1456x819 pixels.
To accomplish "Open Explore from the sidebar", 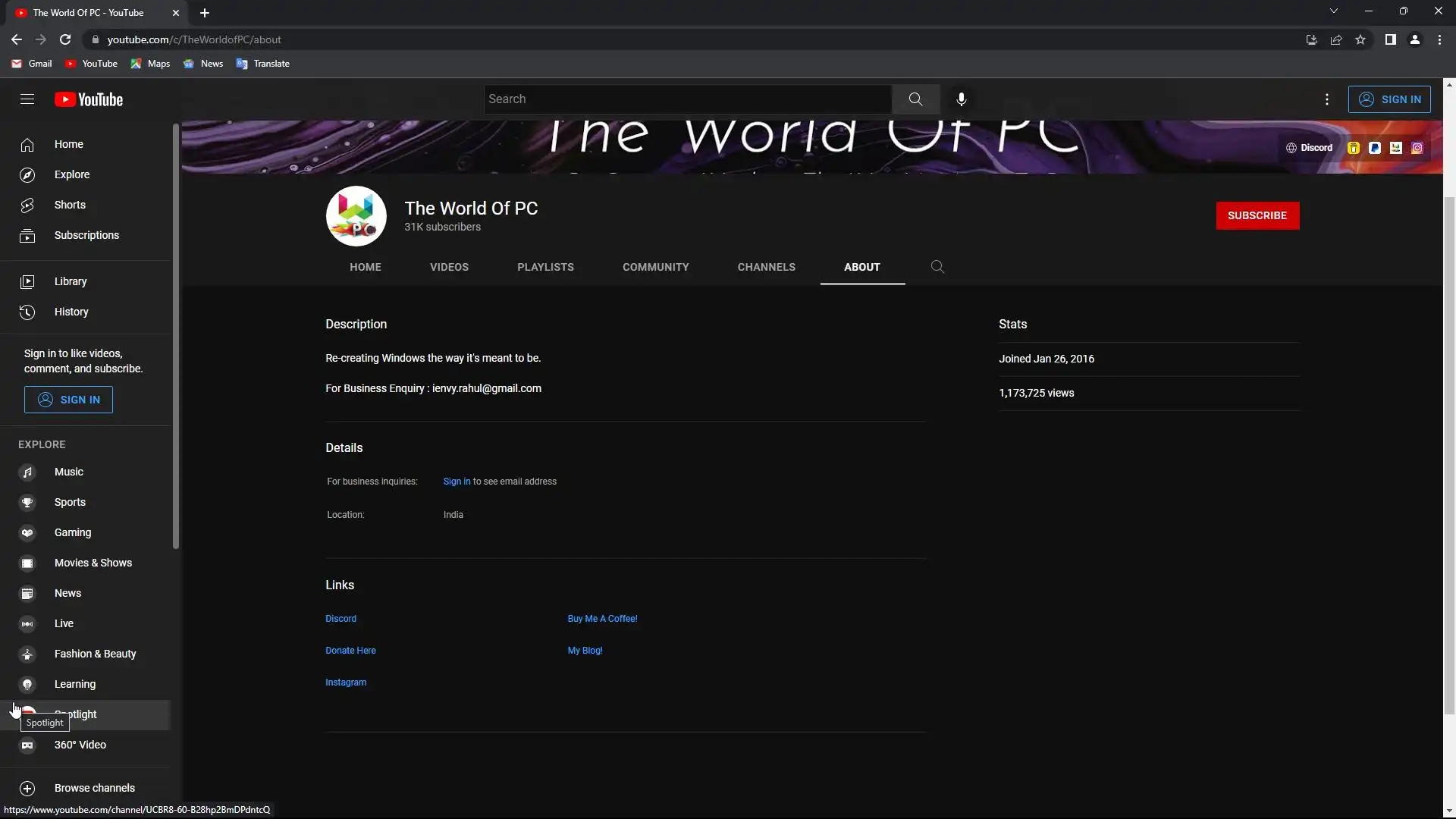I will [x=71, y=174].
